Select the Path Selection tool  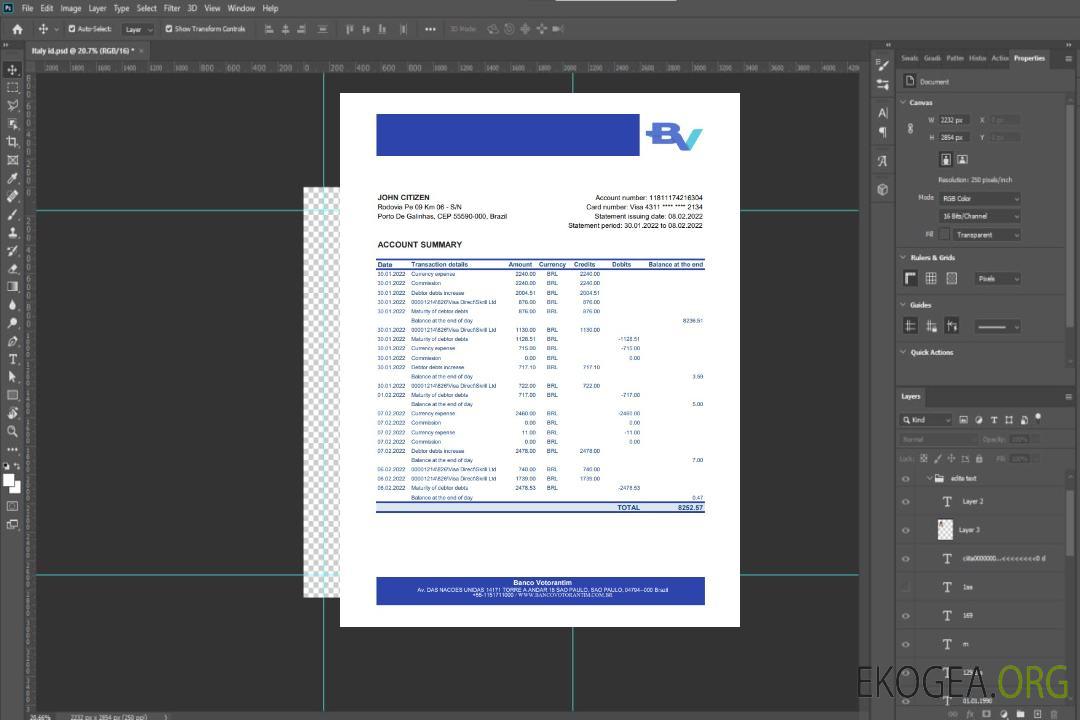(12, 377)
